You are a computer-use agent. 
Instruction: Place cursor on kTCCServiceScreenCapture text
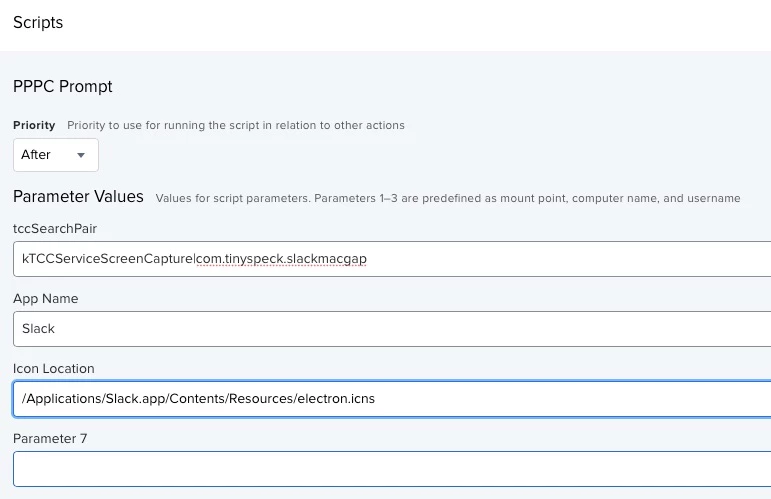coord(108,259)
